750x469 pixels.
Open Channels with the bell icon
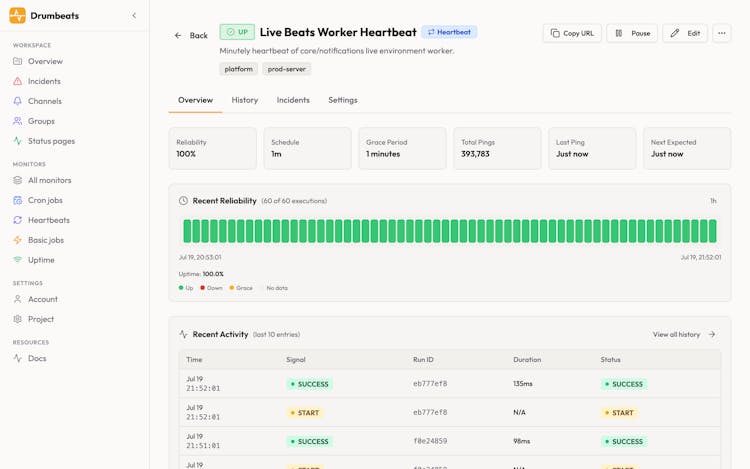[x=18, y=101]
